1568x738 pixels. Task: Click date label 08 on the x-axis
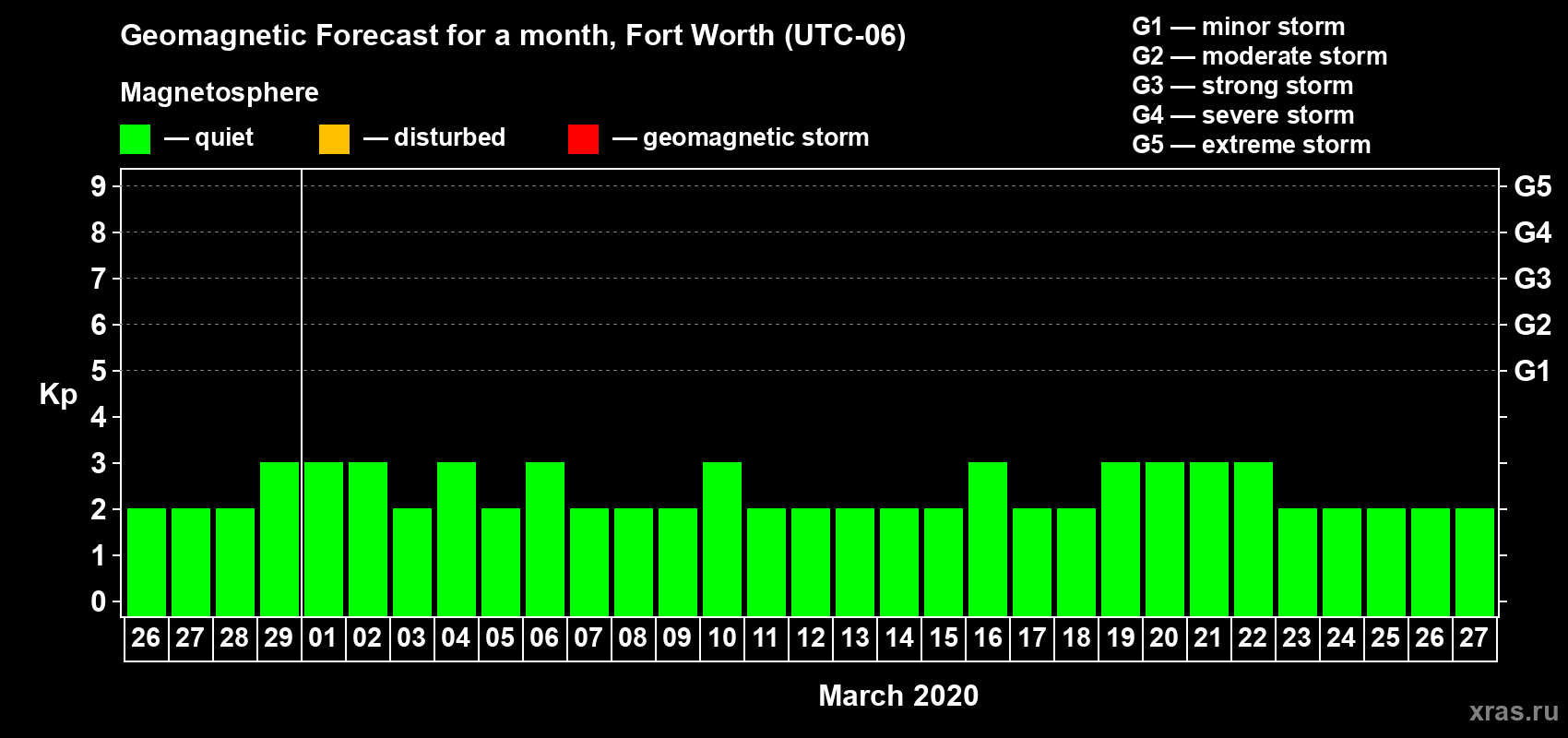tap(633, 638)
